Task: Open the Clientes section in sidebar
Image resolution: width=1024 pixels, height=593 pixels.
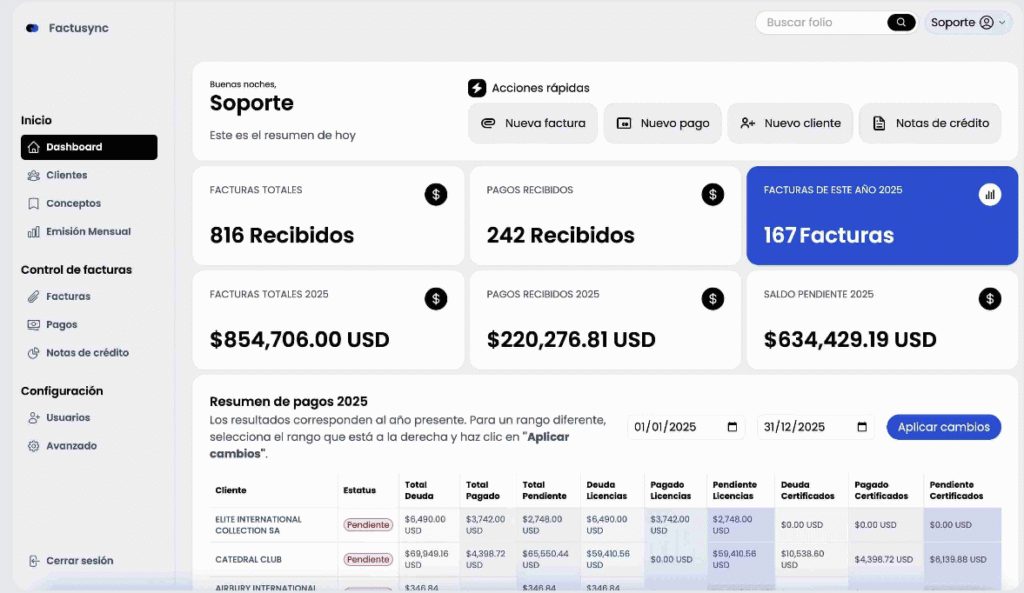Action: point(66,175)
